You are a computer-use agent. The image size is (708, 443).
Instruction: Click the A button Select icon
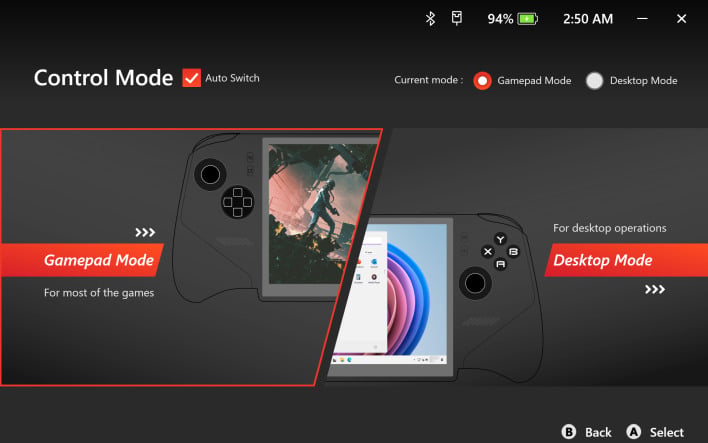point(633,432)
